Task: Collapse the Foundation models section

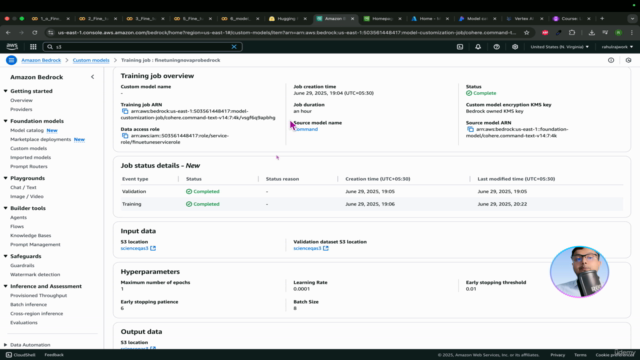Action: (x=6, y=121)
